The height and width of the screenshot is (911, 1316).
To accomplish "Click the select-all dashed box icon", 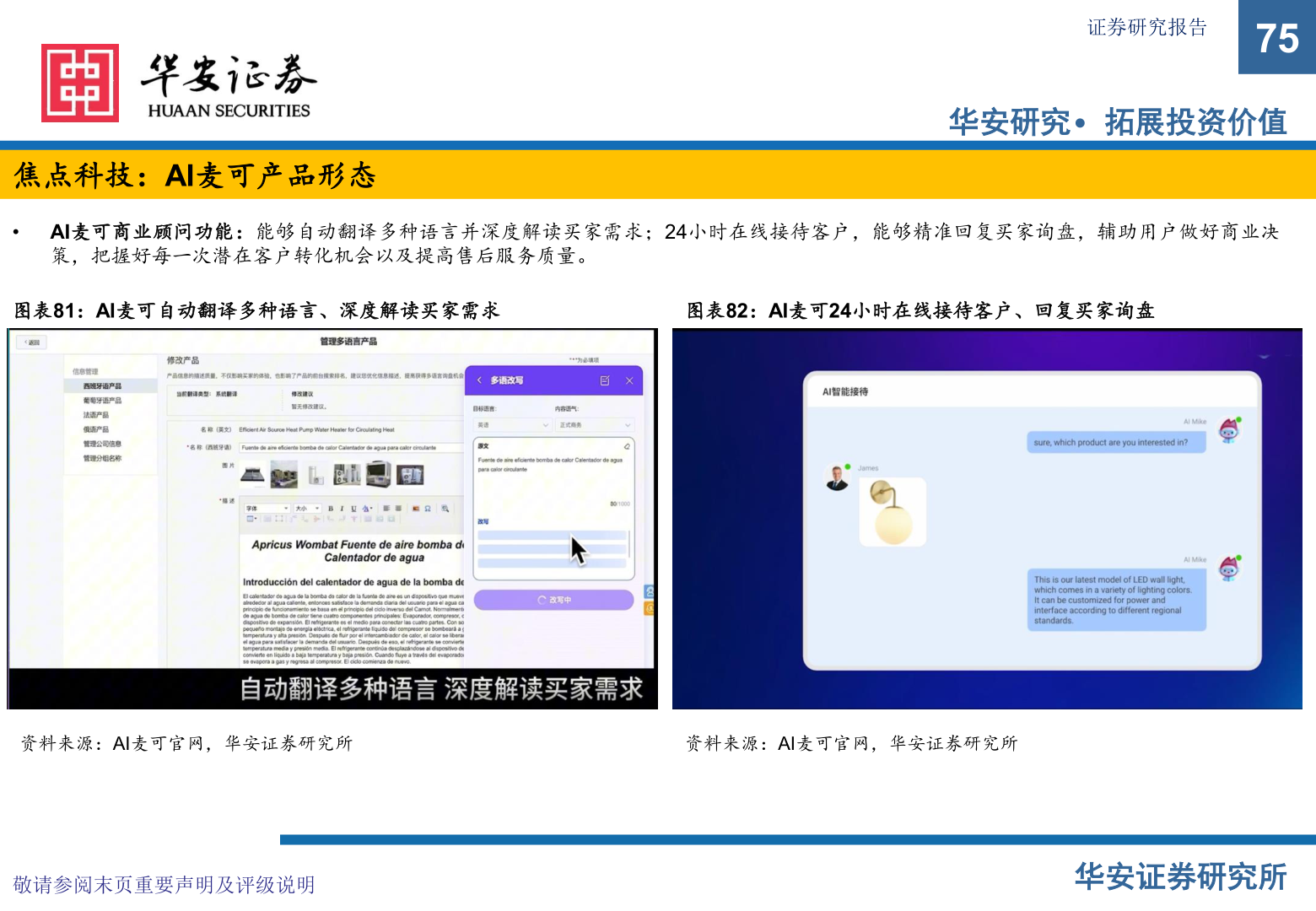I will click(x=278, y=519).
